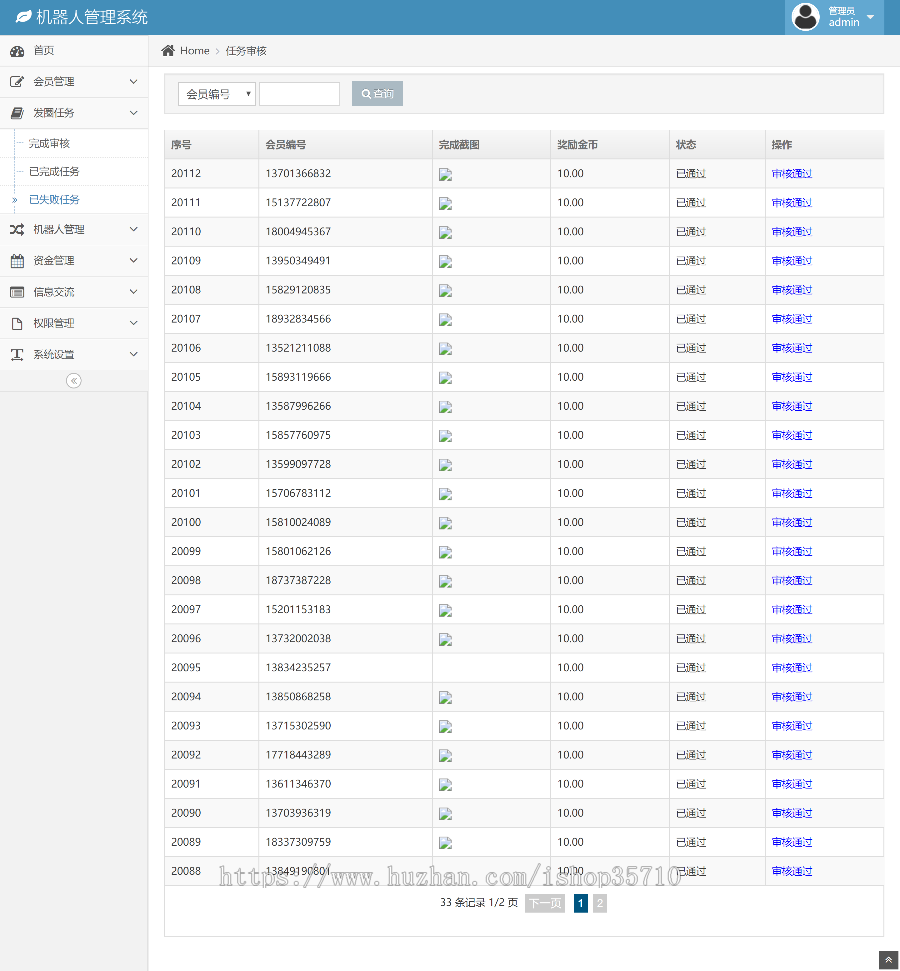This screenshot has height=971, width=900.
Task: Open screenshot thumbnail for row 20110
Action: pyautogui.click(x=445, y=233)
